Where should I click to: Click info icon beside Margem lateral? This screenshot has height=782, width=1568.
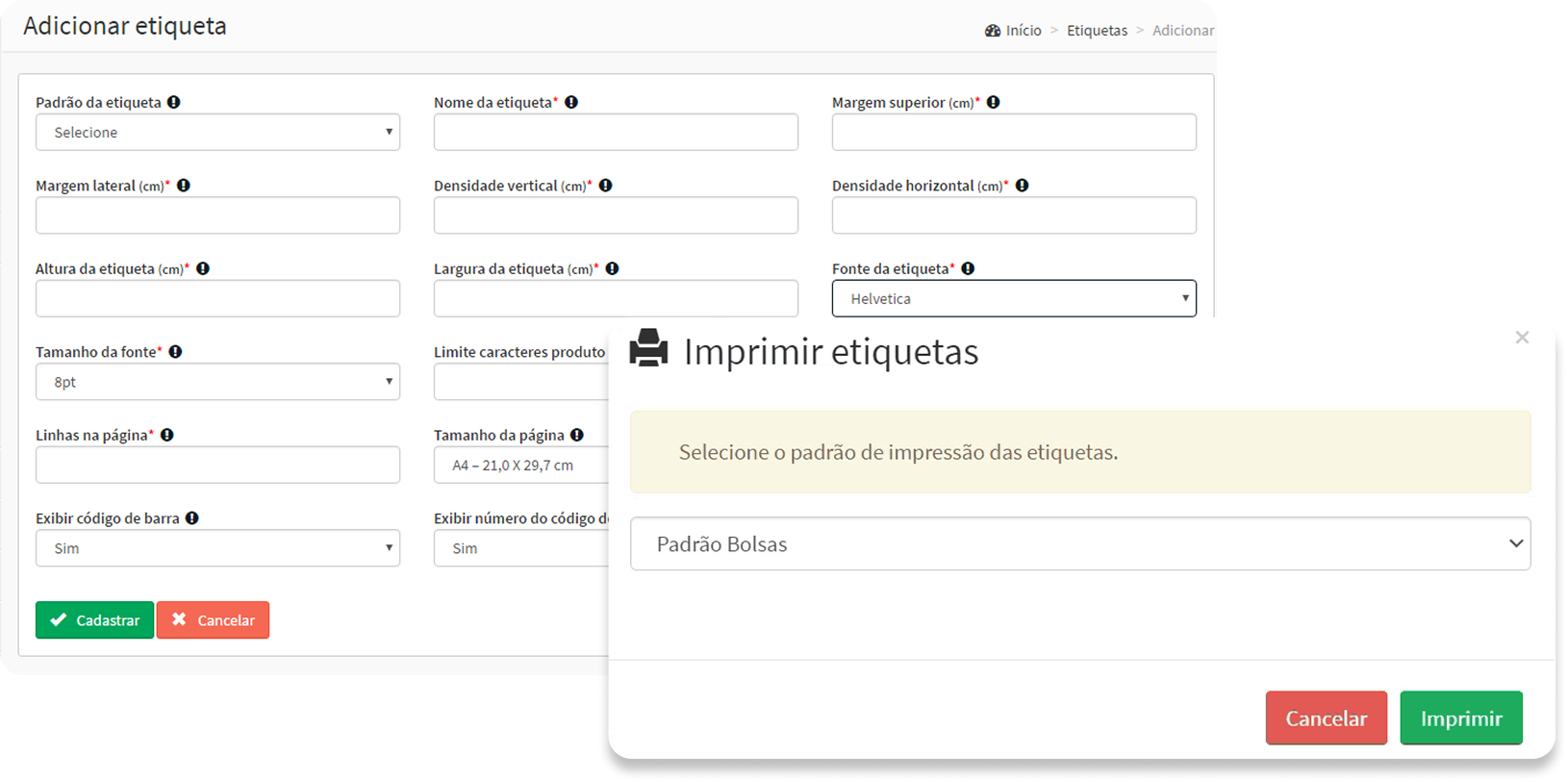[x=184, y=186]
